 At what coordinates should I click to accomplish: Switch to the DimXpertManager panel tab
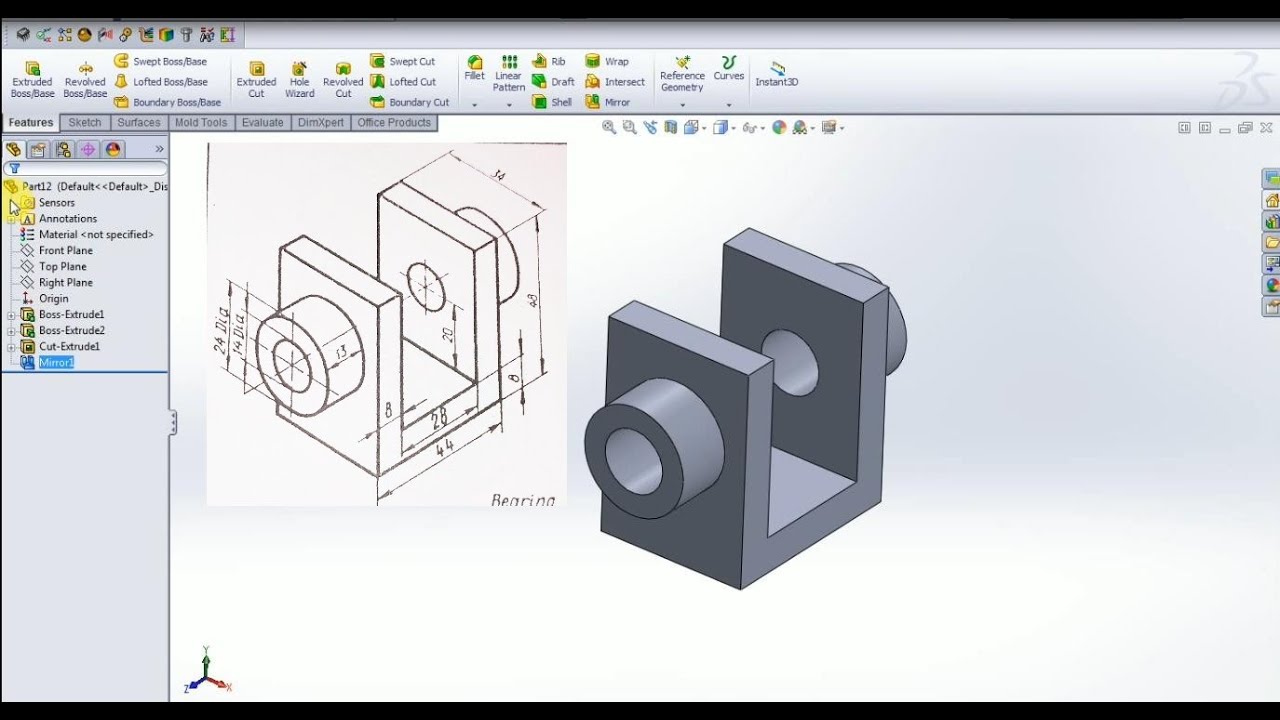[88, 149]
